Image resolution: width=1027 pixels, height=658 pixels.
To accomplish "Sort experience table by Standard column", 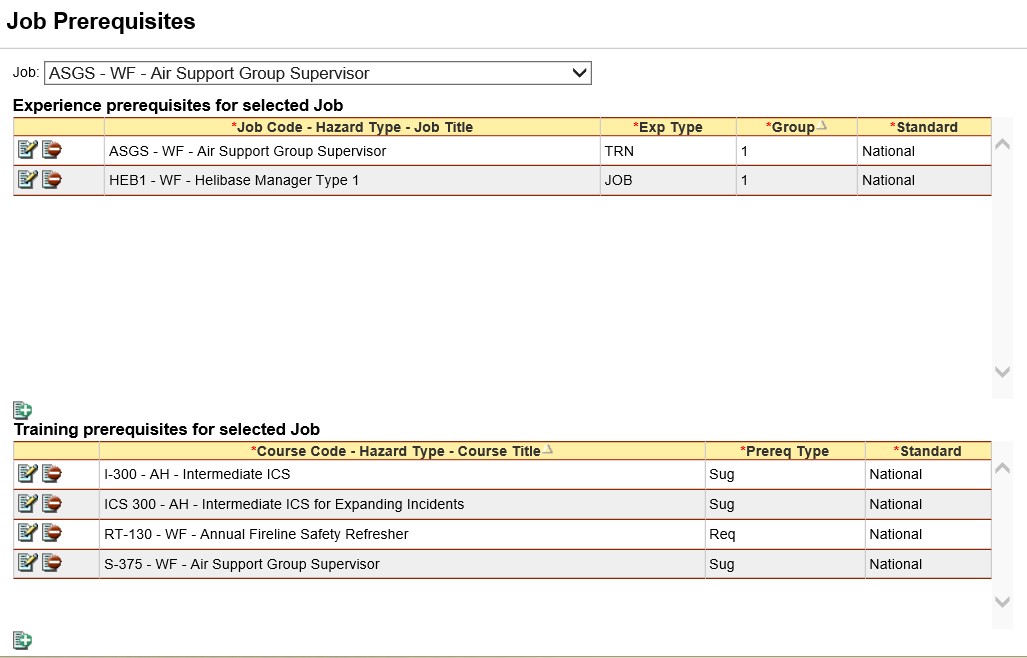I will coord(924,127).
